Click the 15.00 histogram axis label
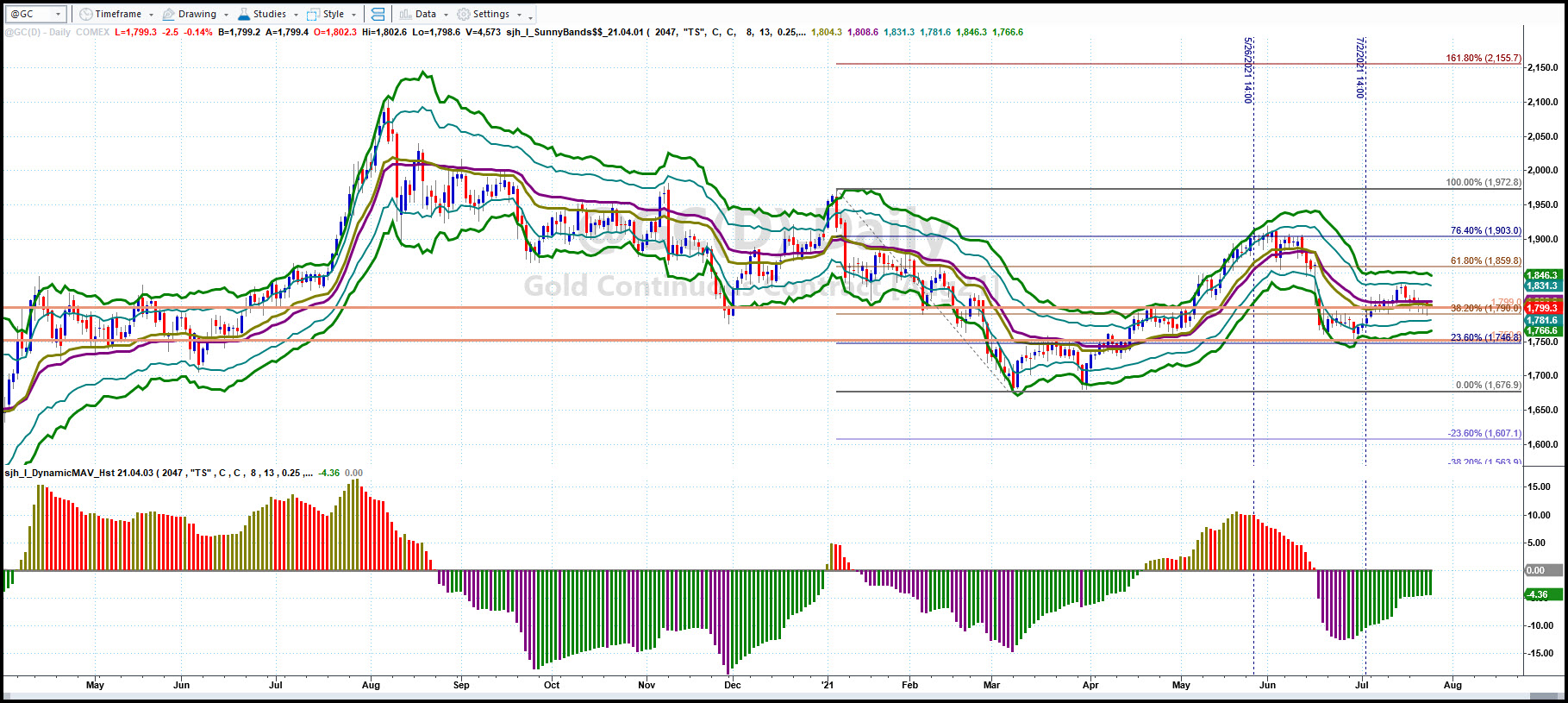 coord(1540,487)
